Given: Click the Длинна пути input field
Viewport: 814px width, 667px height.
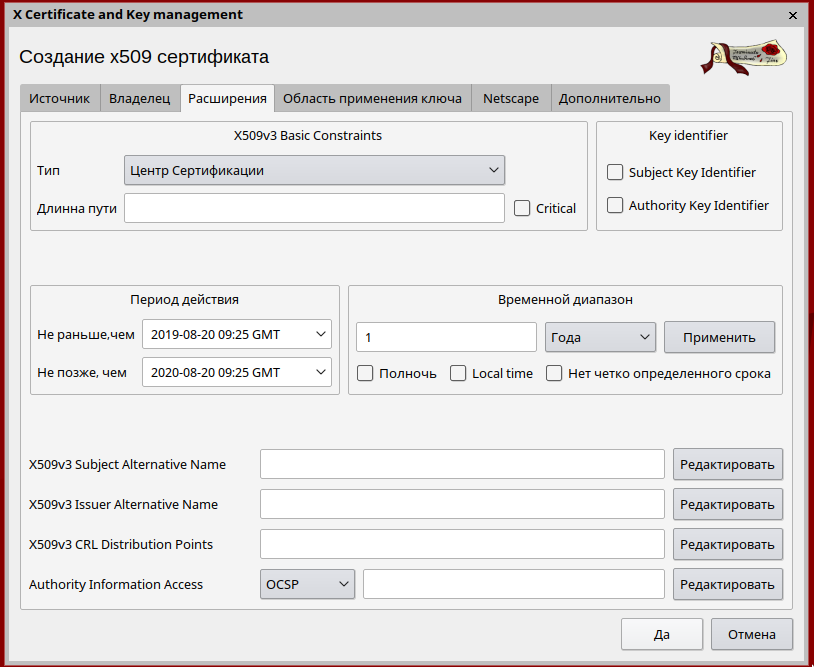Looking at the screenshot, I should [314, 208].
